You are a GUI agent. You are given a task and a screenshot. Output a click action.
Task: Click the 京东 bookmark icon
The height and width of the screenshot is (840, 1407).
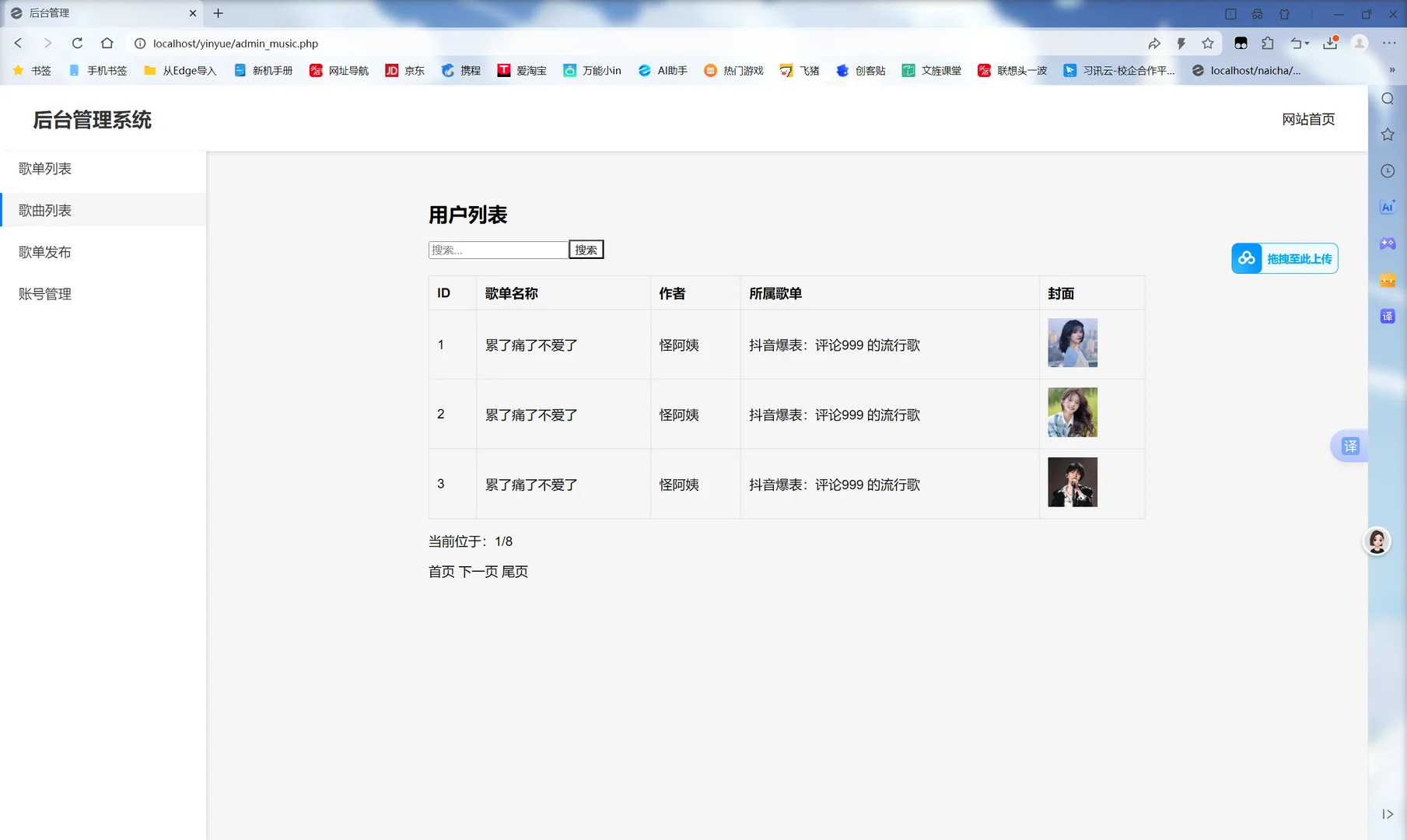392,70
